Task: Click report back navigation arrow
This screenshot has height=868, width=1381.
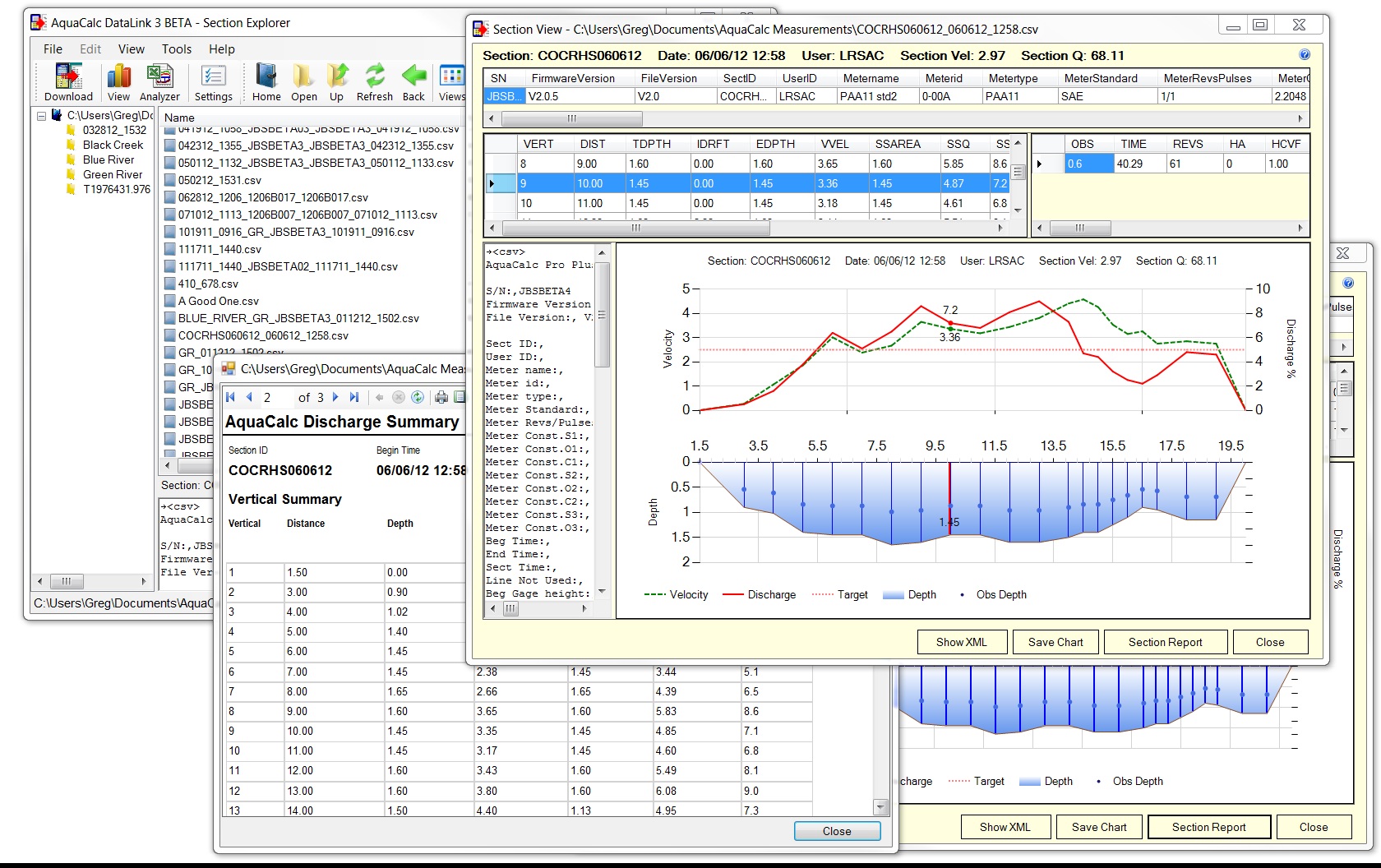Action: coord(379,397)
